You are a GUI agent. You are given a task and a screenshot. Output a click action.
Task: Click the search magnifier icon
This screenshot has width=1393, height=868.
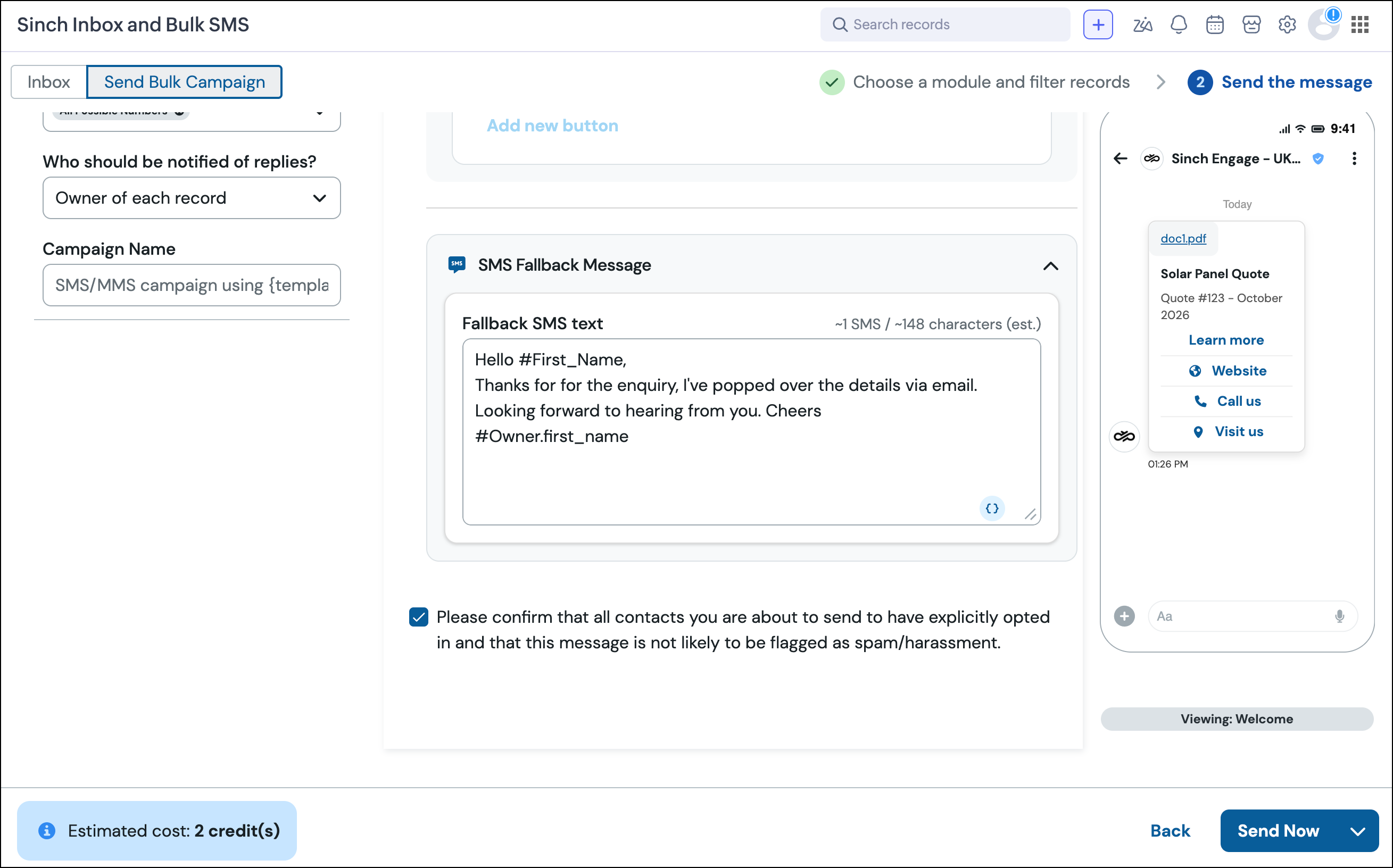point(840,24)
